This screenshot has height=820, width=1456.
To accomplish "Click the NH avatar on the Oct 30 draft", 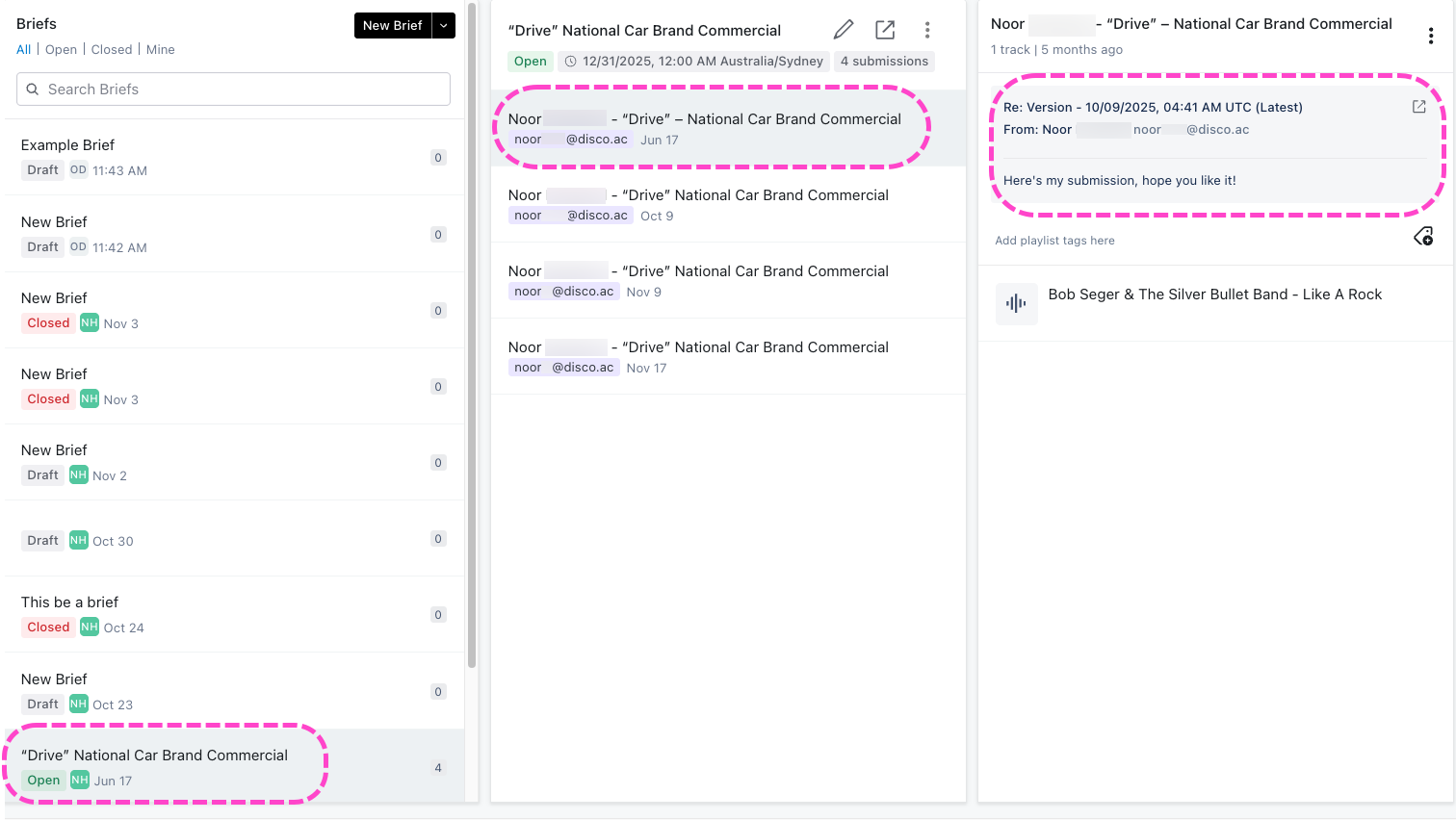I will 79,540.
